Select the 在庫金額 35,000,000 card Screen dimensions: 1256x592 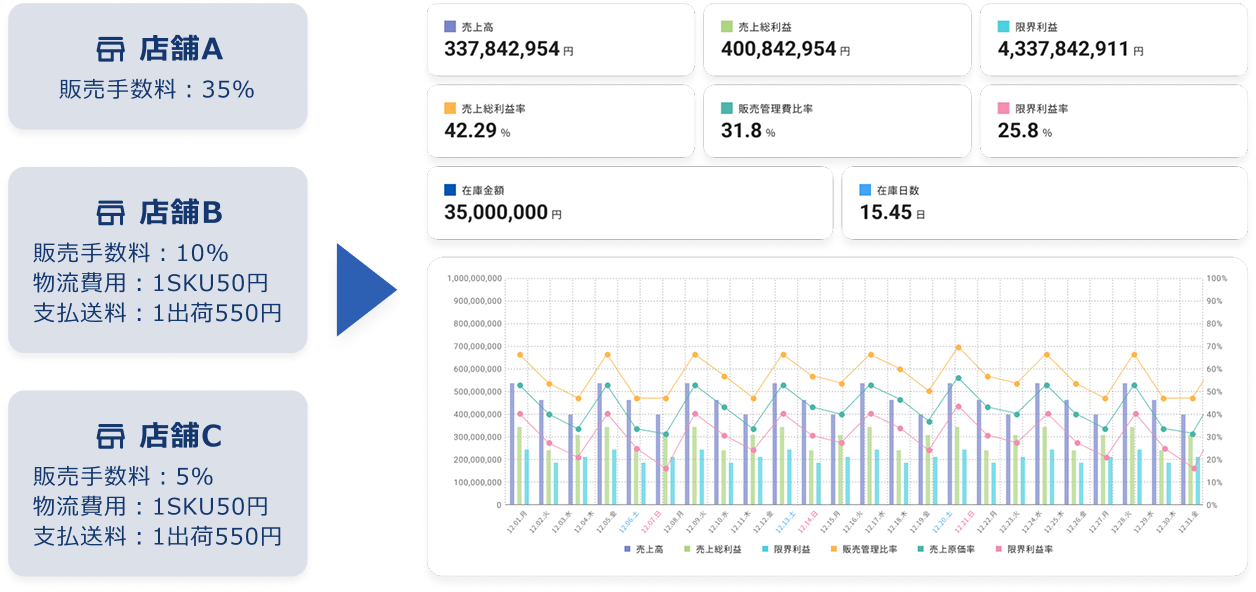tap(630, 203)
